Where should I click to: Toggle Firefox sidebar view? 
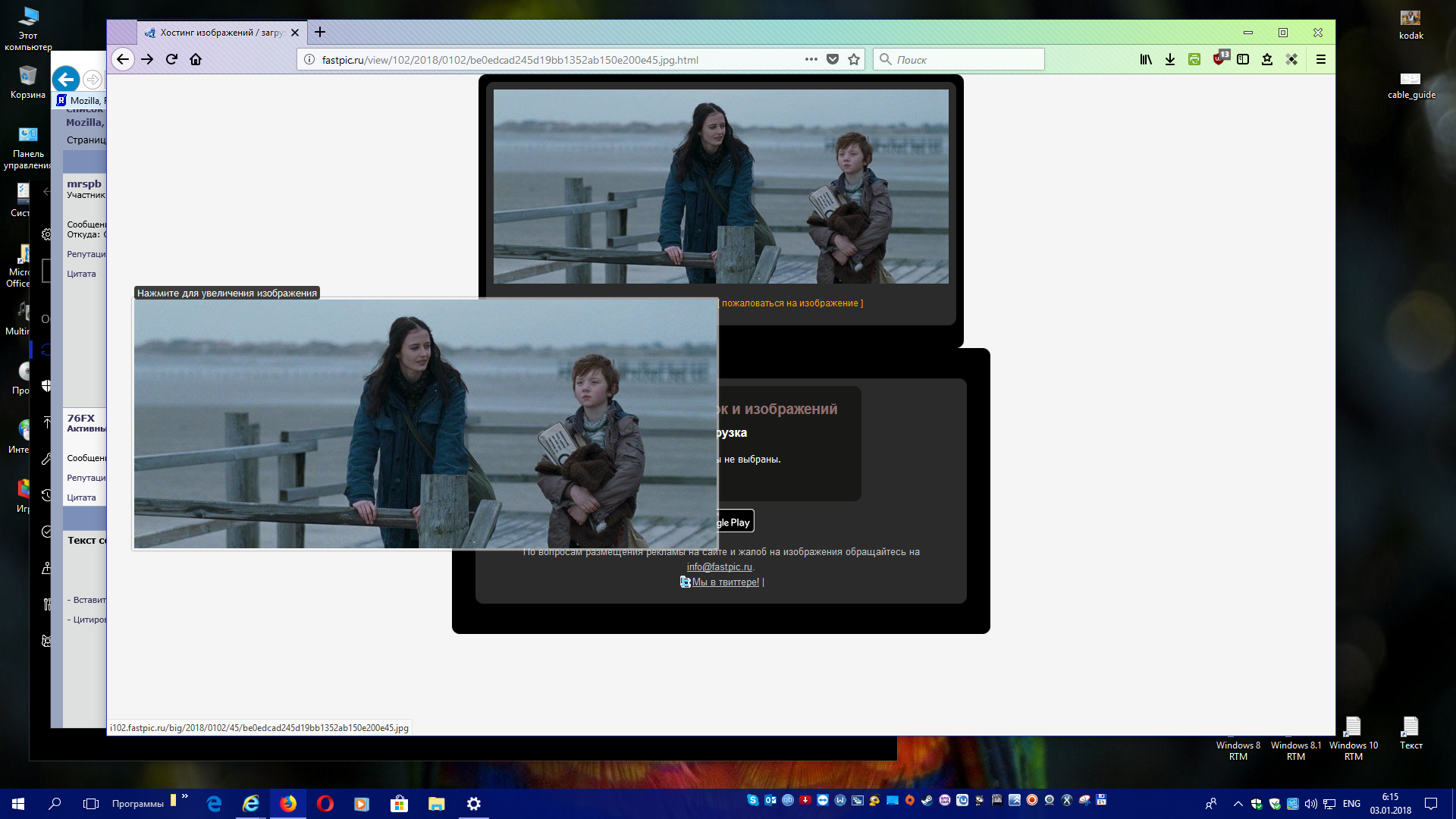pyautogui.click(x=1243, y=59)
